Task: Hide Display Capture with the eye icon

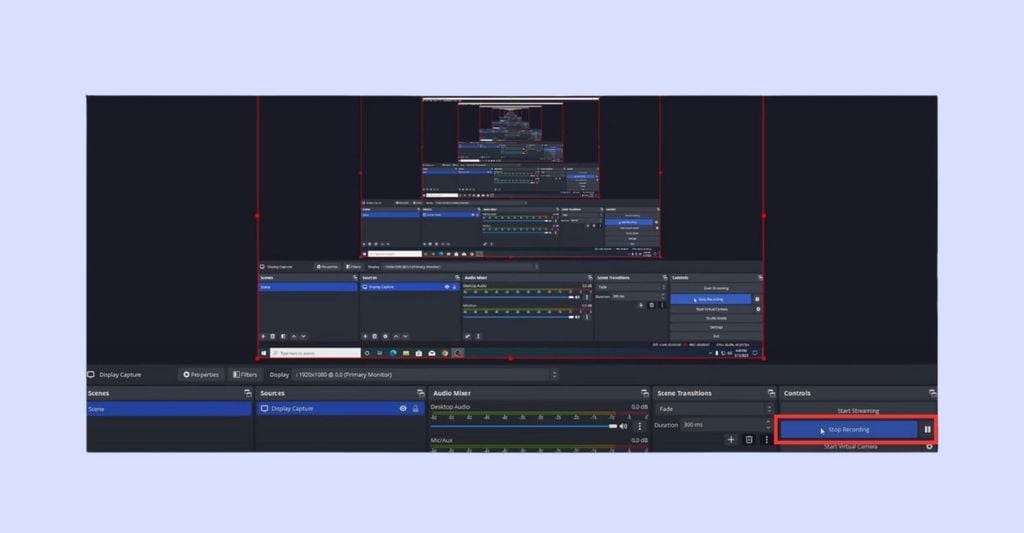Action: (x=403, y=409)
